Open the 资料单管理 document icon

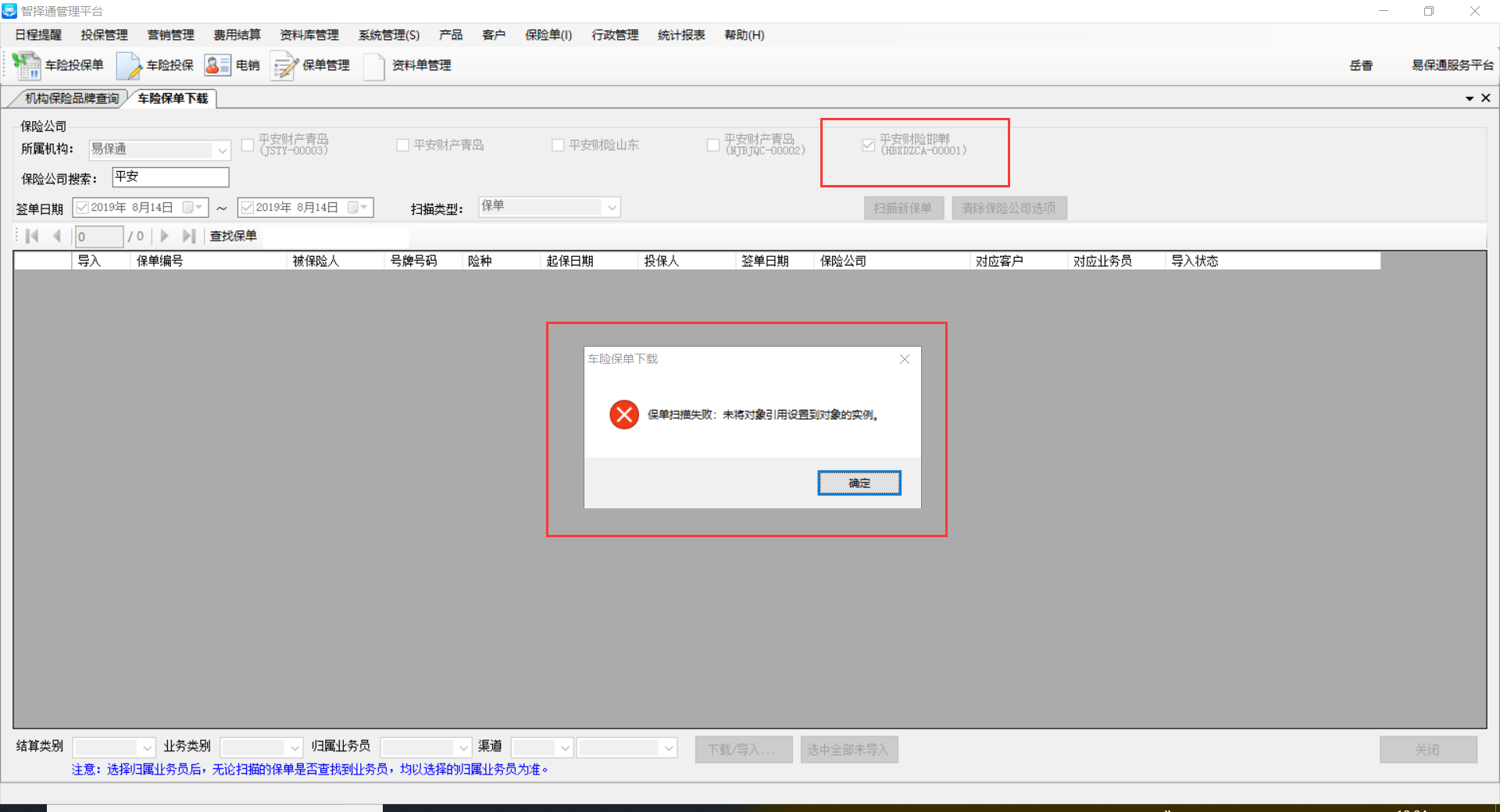(374, 66)
